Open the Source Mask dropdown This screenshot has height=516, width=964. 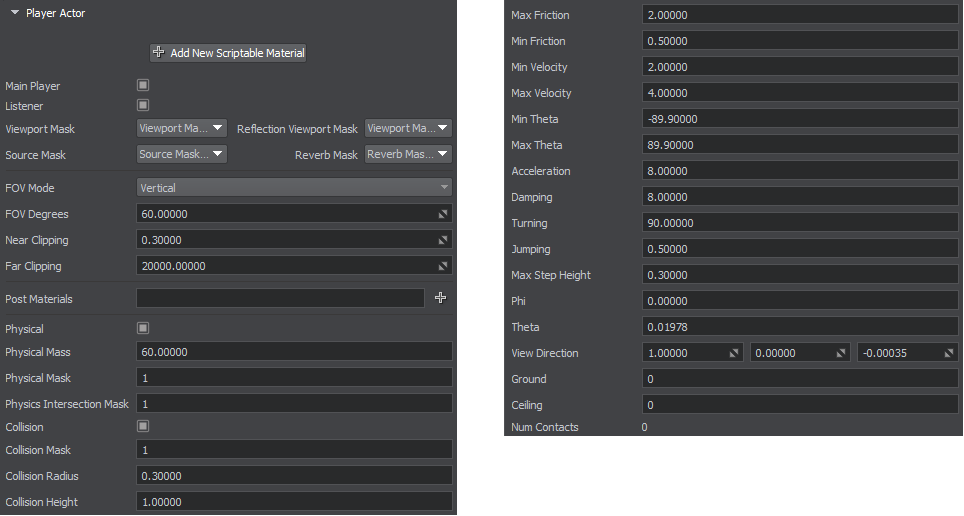pyautogui.click(x=181, y=154)
